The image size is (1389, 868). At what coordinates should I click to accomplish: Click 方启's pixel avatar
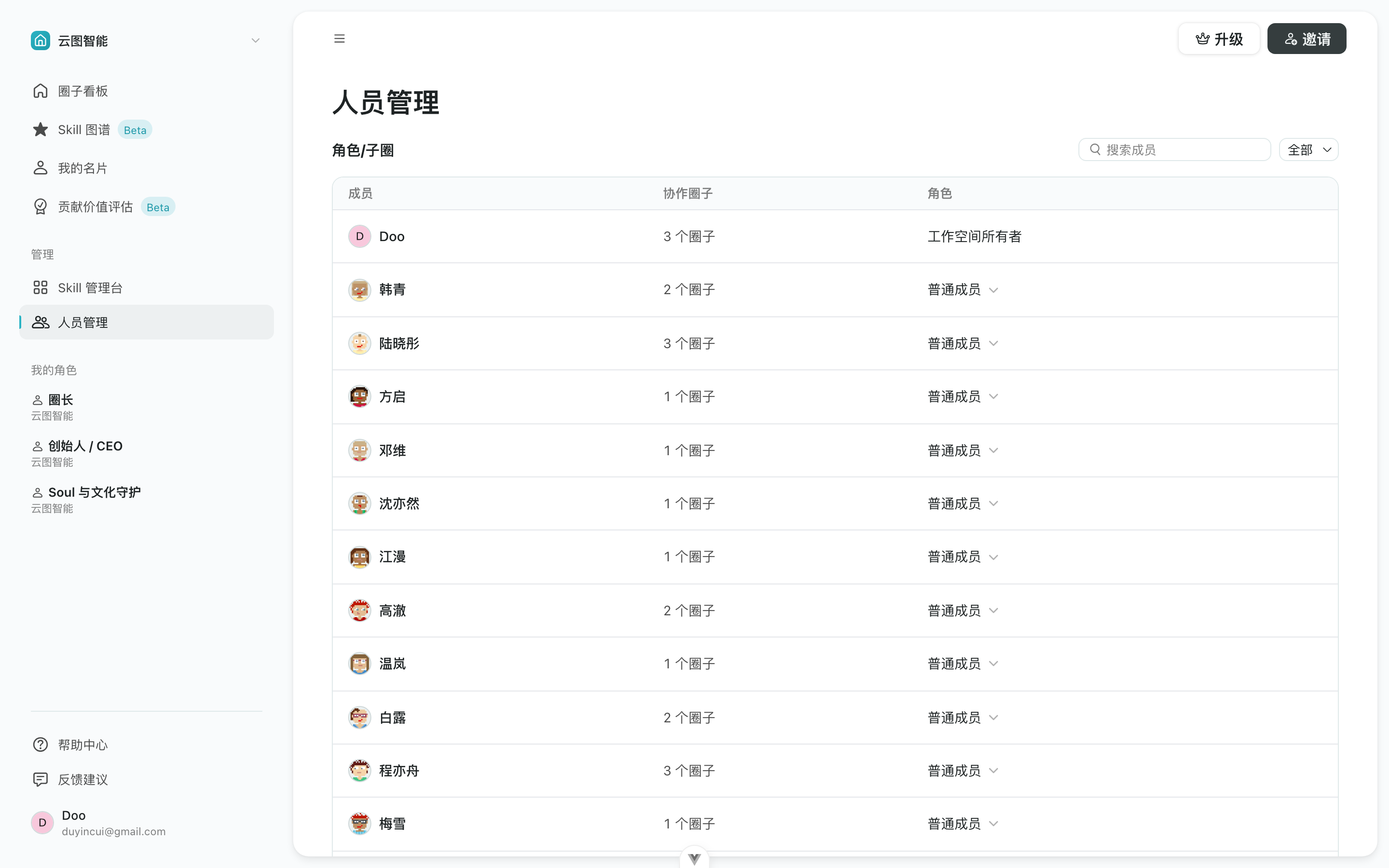[x=360, y=397]
